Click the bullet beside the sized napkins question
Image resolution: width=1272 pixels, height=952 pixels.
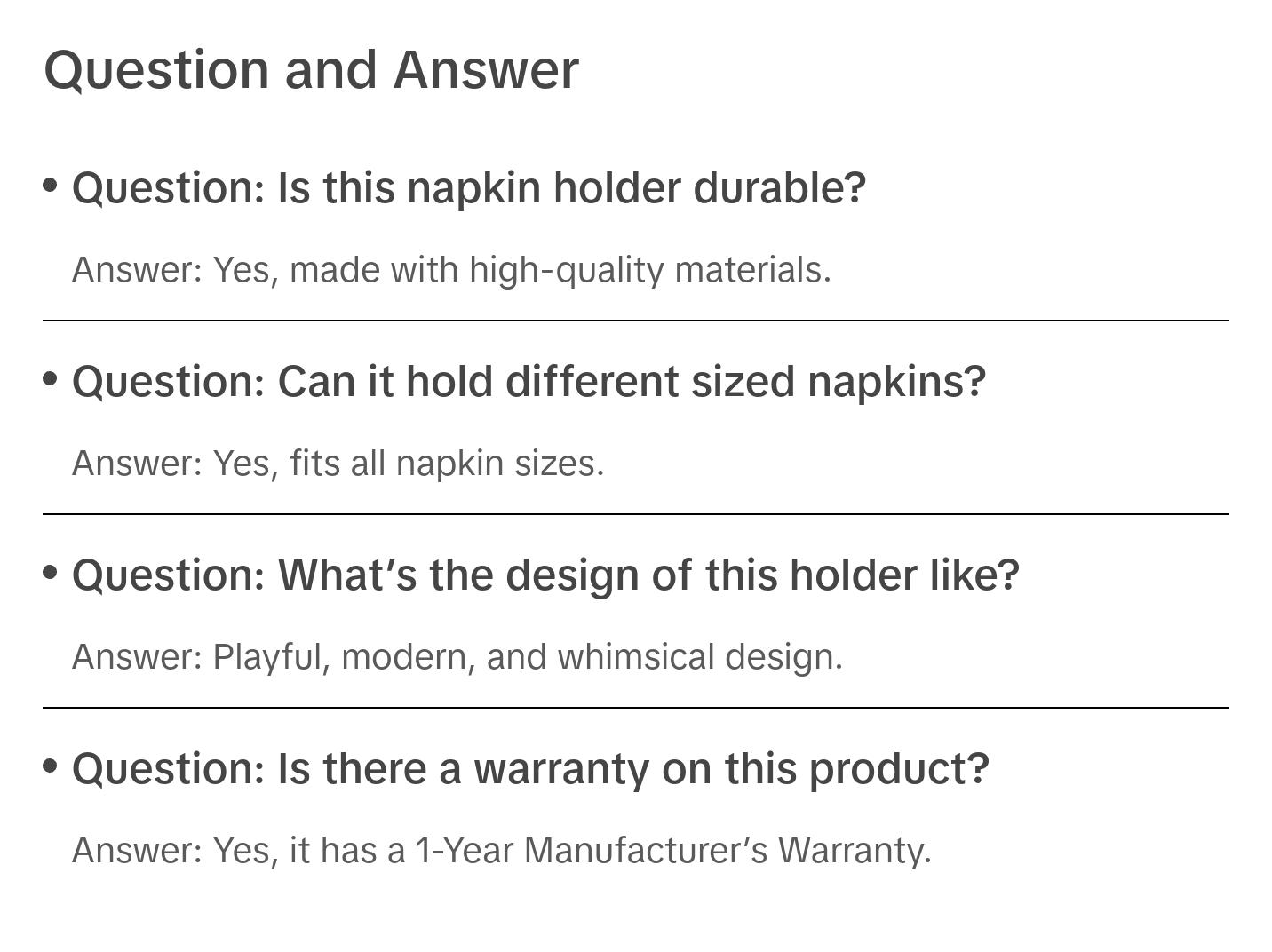pyautogui.click(x=51, y=379)
